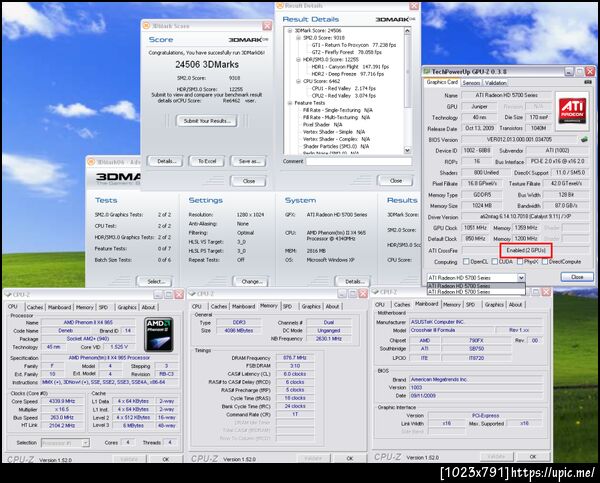Collapse the HDR/SM3.0 Score tree node
The width and height of the screenshot is (600, 483).
coord(298,59)
